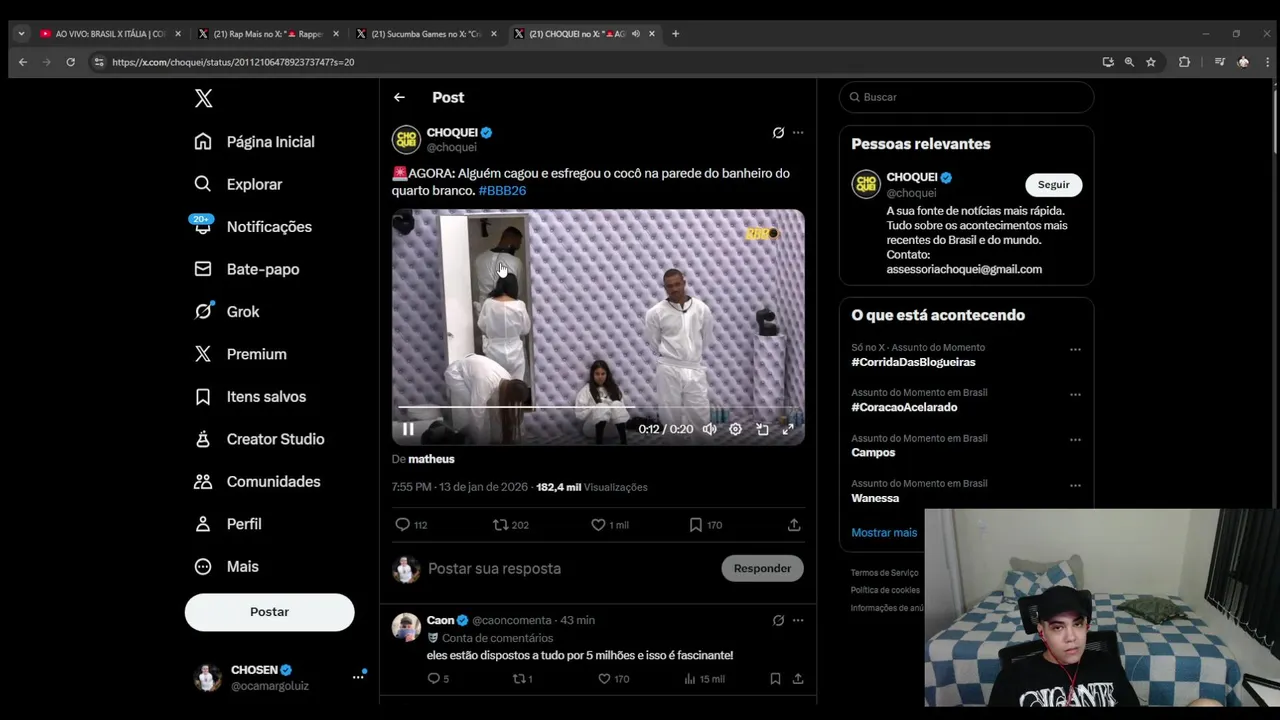
Task: Go back using Post back arrow
Action: 399,97
